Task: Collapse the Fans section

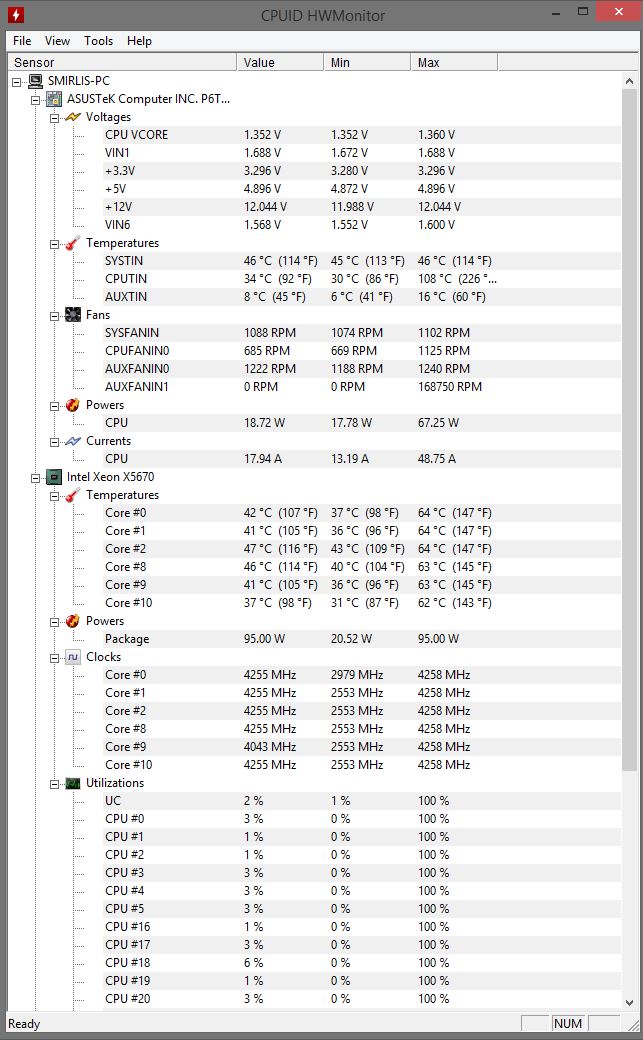Action: [54, 316]
